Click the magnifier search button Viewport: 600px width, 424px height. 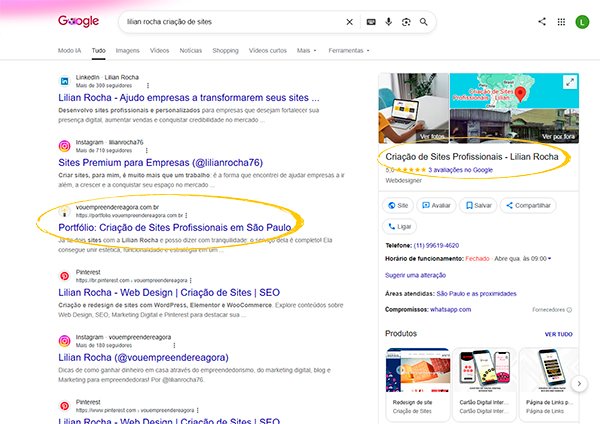pyautogui.click(x=424, y=22)
